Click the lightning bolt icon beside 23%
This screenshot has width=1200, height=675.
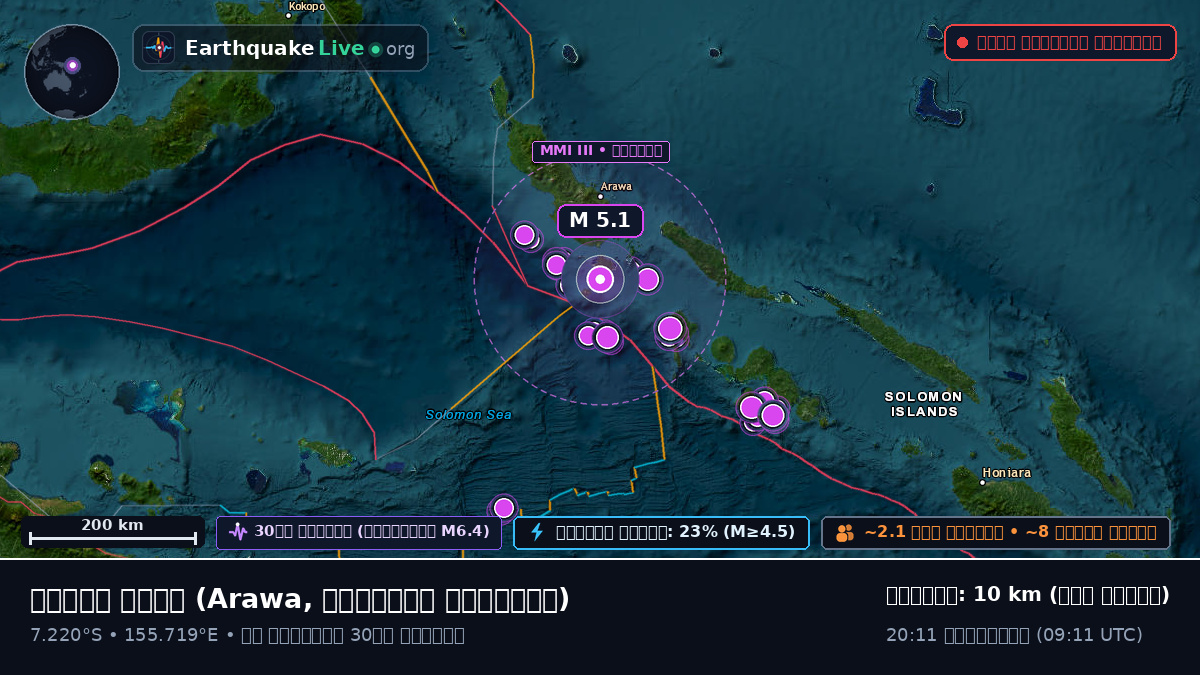click(x=537, y=532)
